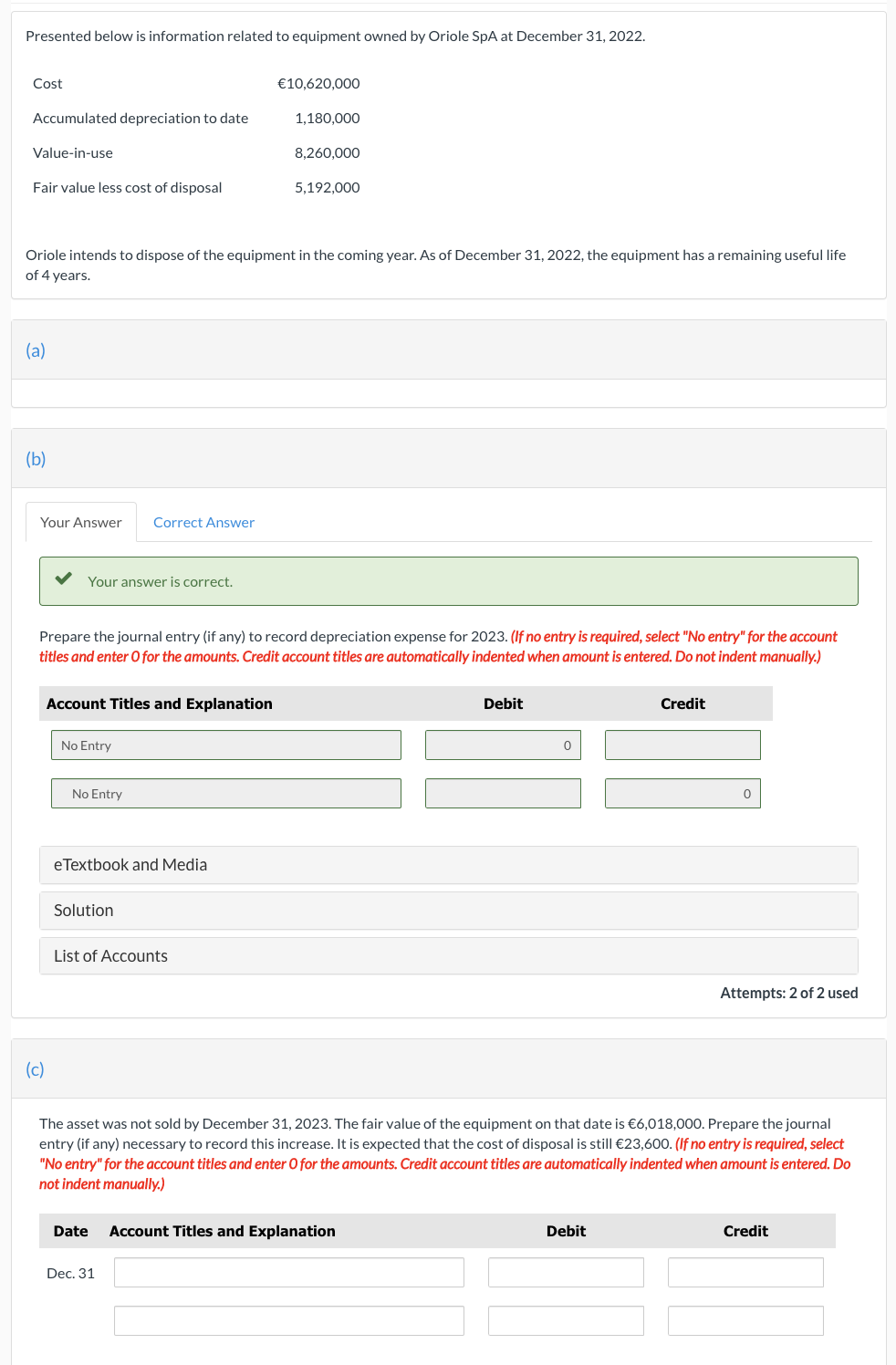The width and height of the screenshot is (896, 1365).
Task: Click the green checkmark correct answer icon
Action: point(64,578)
